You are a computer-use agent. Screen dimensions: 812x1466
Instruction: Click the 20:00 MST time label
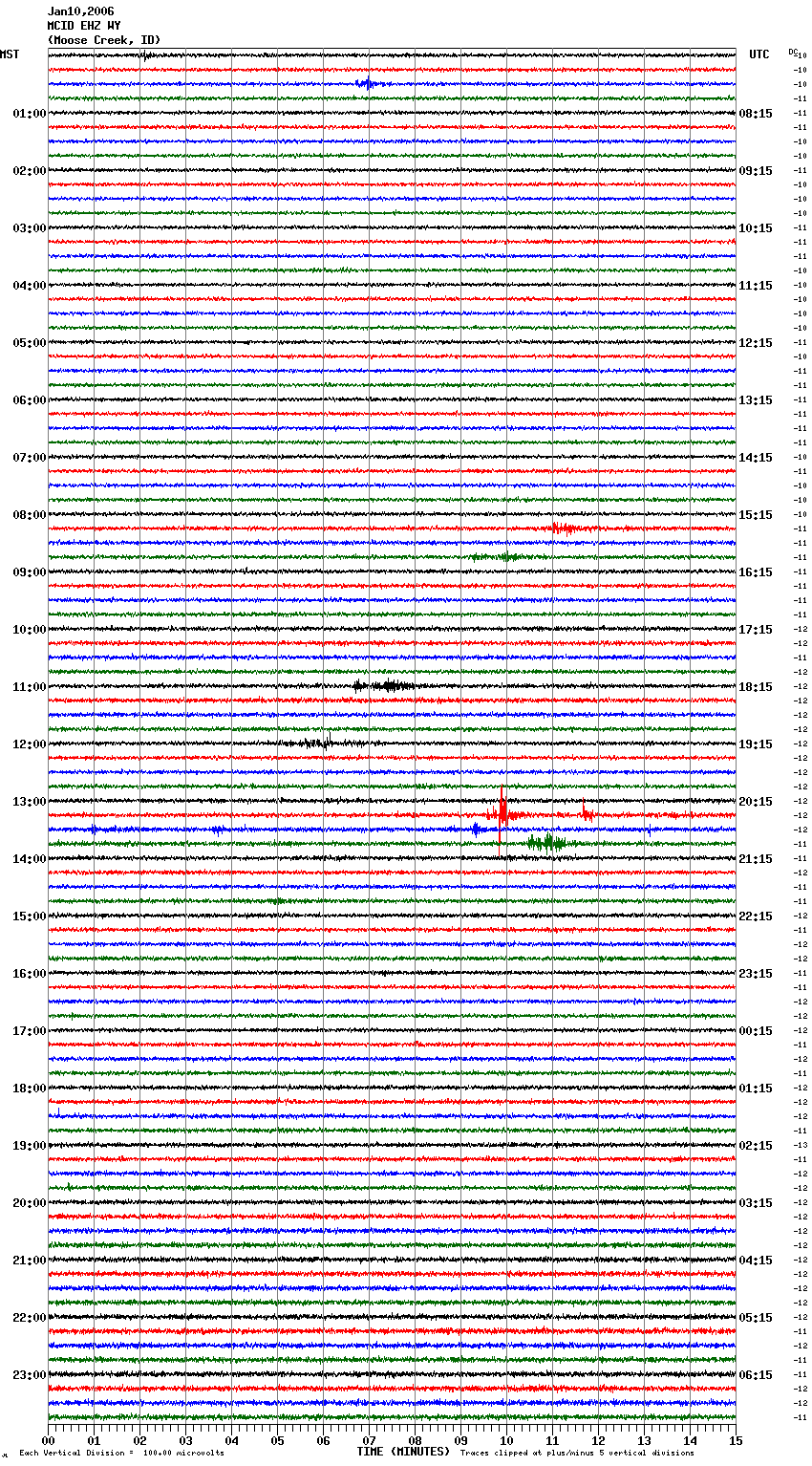coord(30,1203)
